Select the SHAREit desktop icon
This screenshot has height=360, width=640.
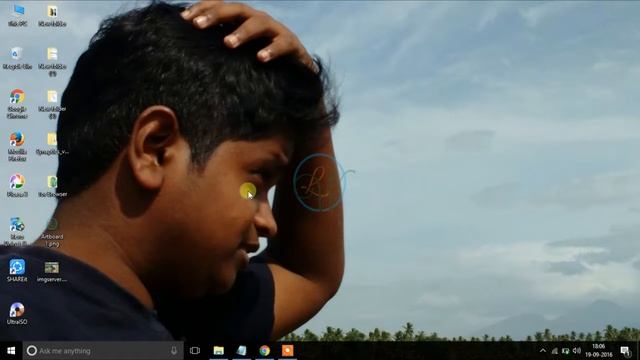click(x=17, y=270)
